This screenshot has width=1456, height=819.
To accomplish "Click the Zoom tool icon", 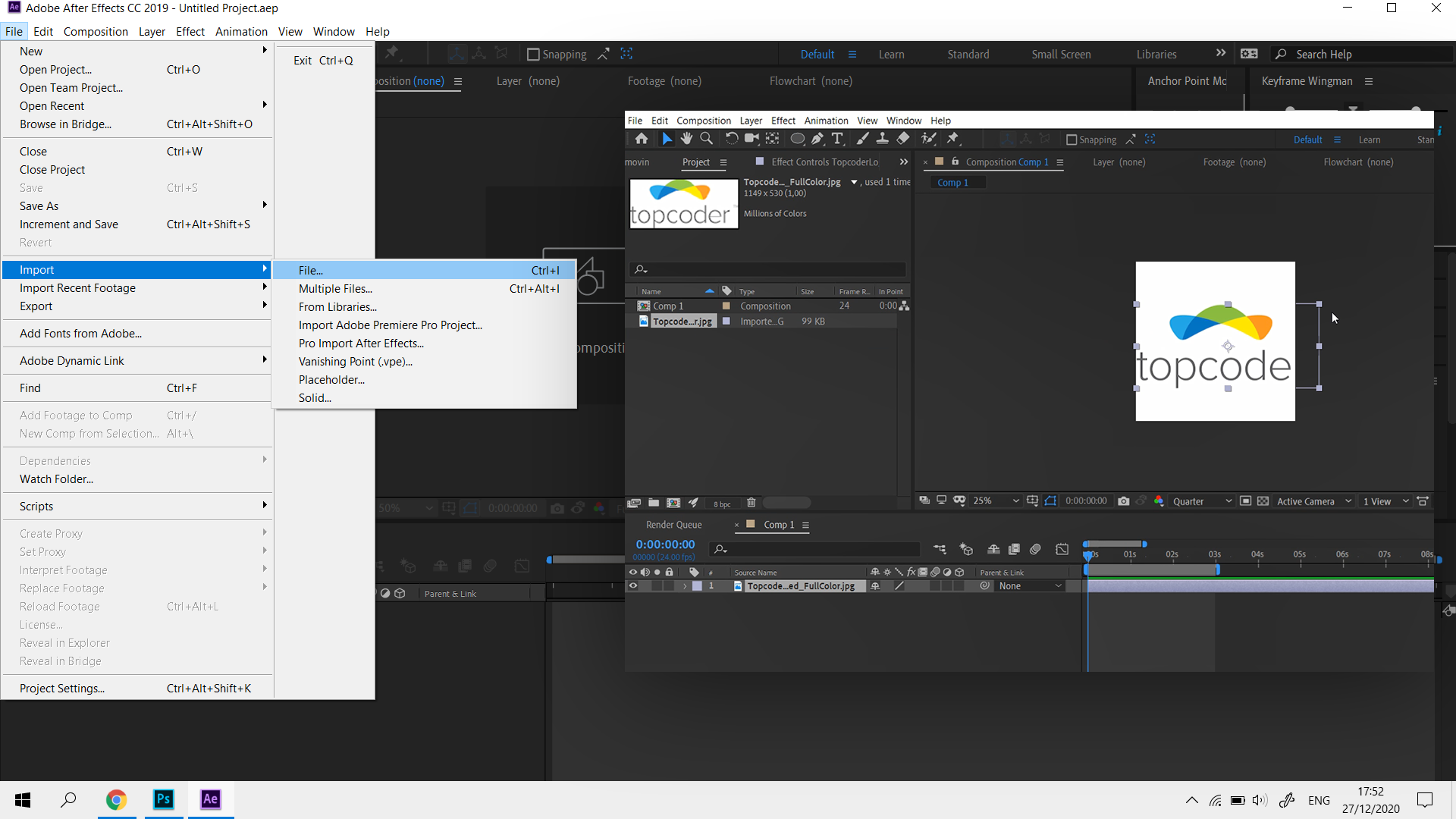I will click(706, 139).
